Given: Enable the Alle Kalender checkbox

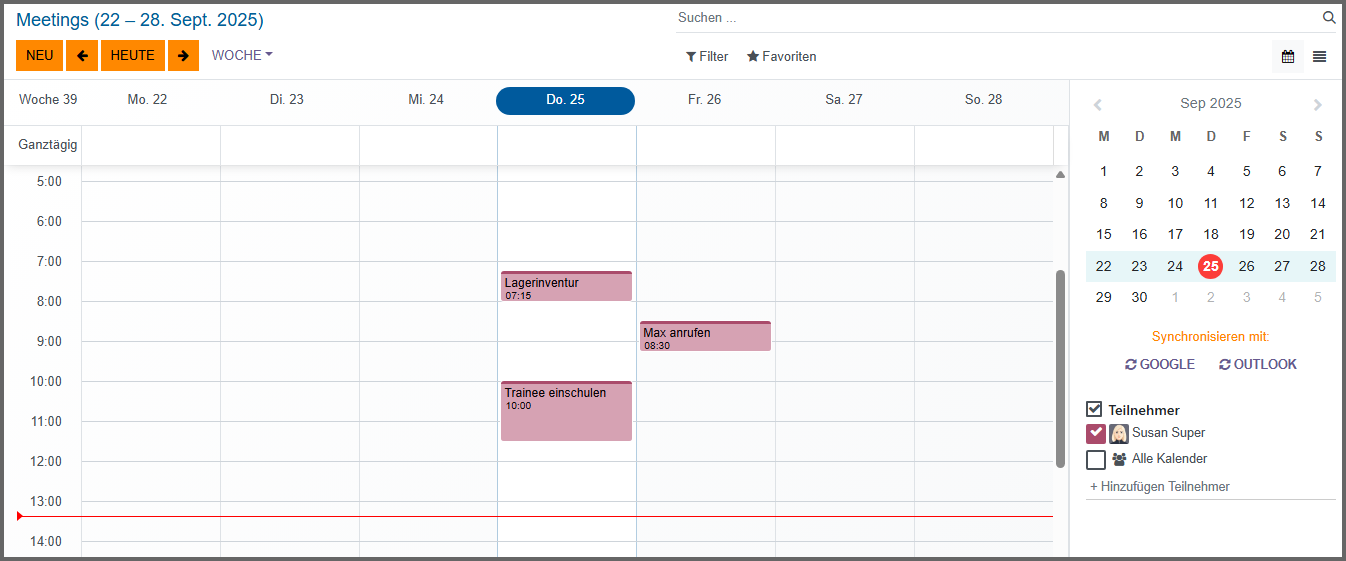Looking at the screenshot, I should pos(1096,459).
